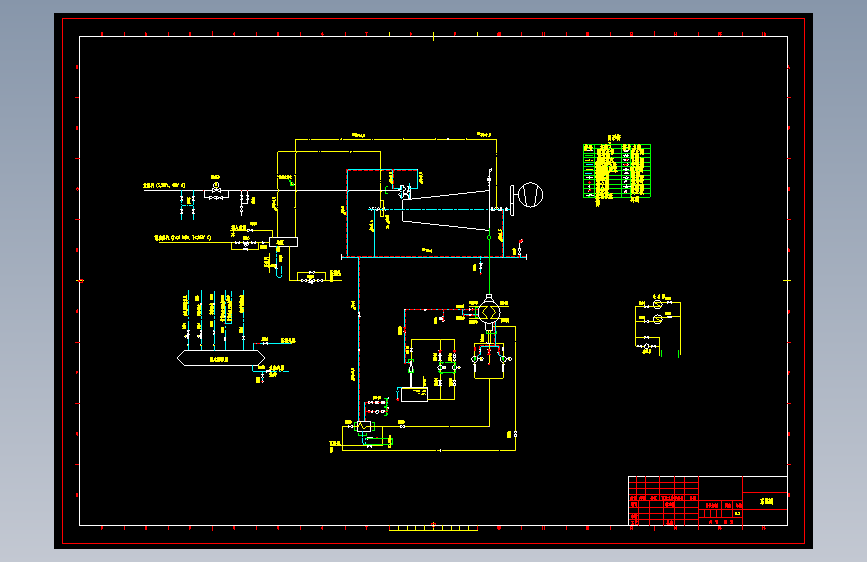Select the generator circle symbol beside the turbine
Image resolution: width=867 pixels, height=562 pixels.
pos(530,195)
